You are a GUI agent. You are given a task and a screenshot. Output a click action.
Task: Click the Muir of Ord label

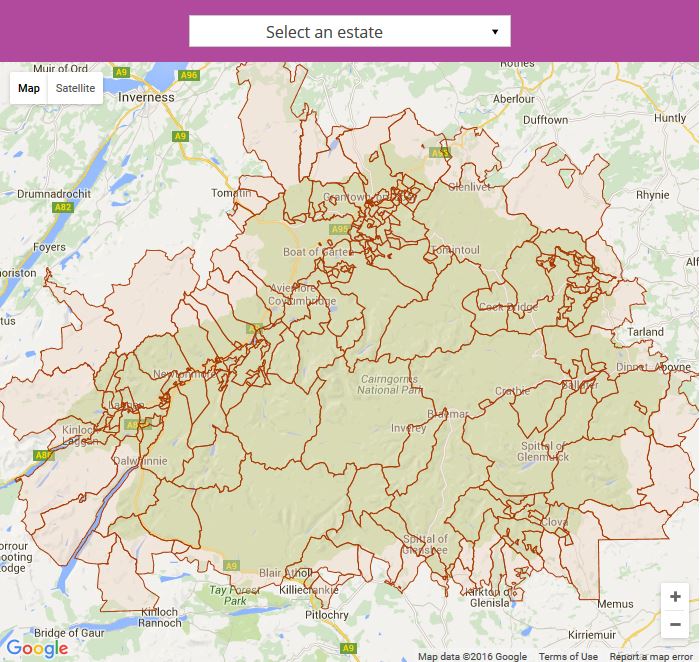point(60,68)
